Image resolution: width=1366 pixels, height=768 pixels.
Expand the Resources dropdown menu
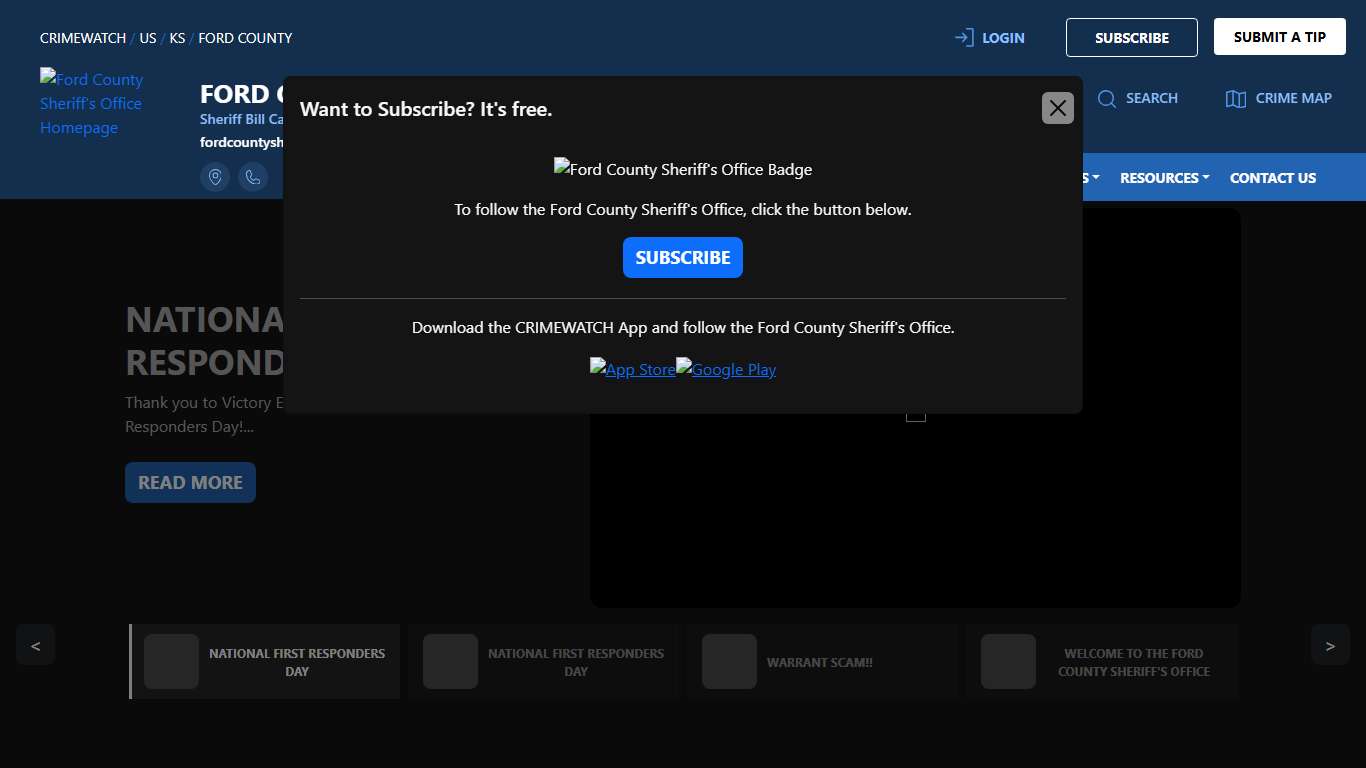[1164, 178]
